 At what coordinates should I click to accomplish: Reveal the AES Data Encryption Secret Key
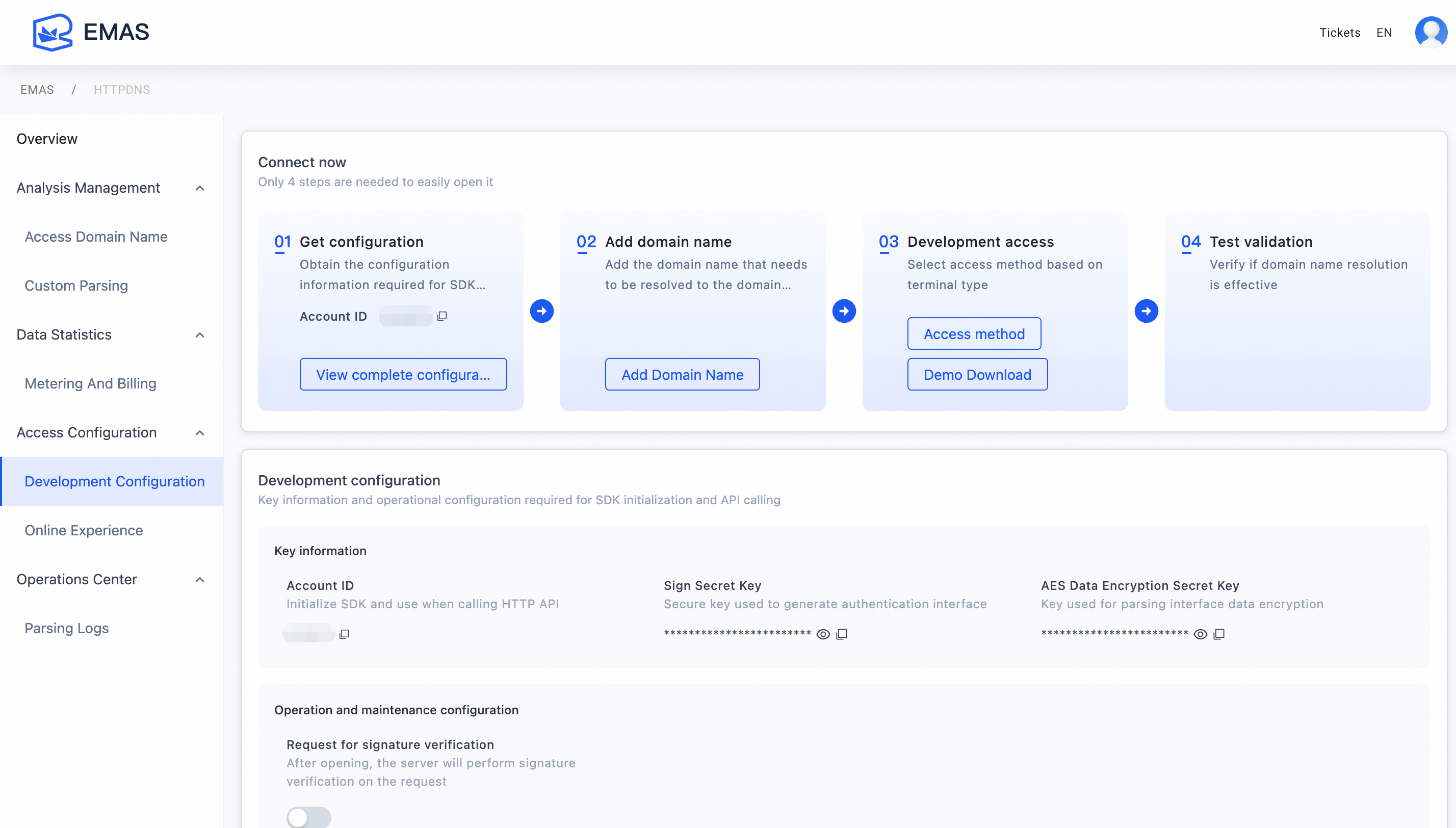click(1200, 634)
